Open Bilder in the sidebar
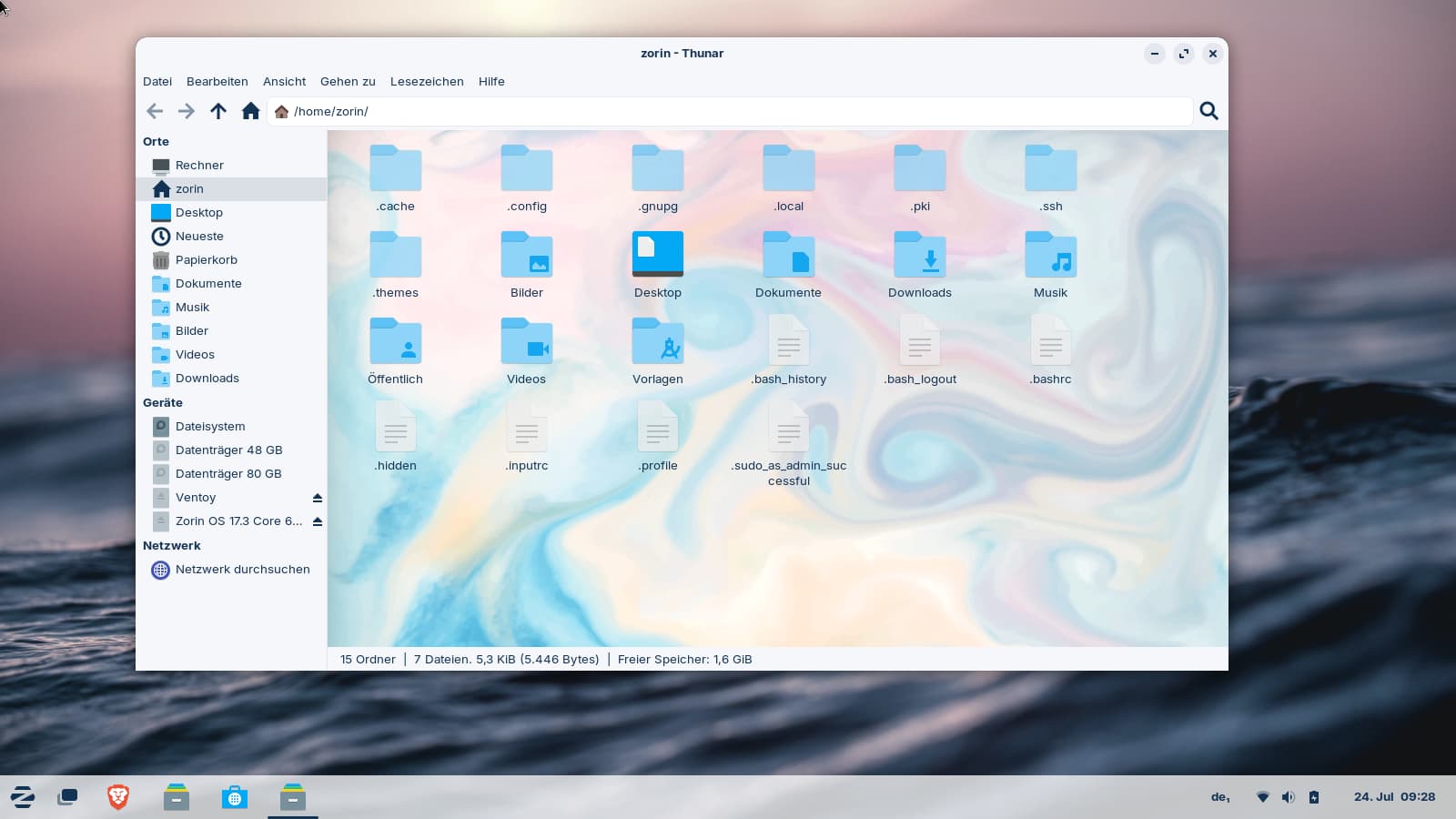 [231, 330]
